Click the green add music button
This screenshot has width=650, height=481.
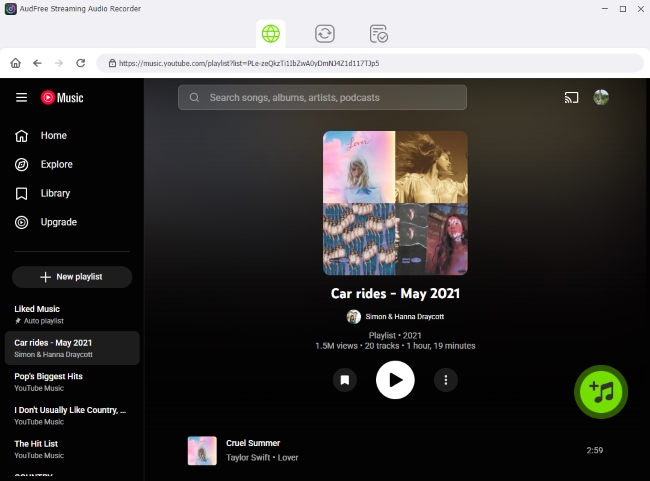pyautogui.click(x=601, y=391)
